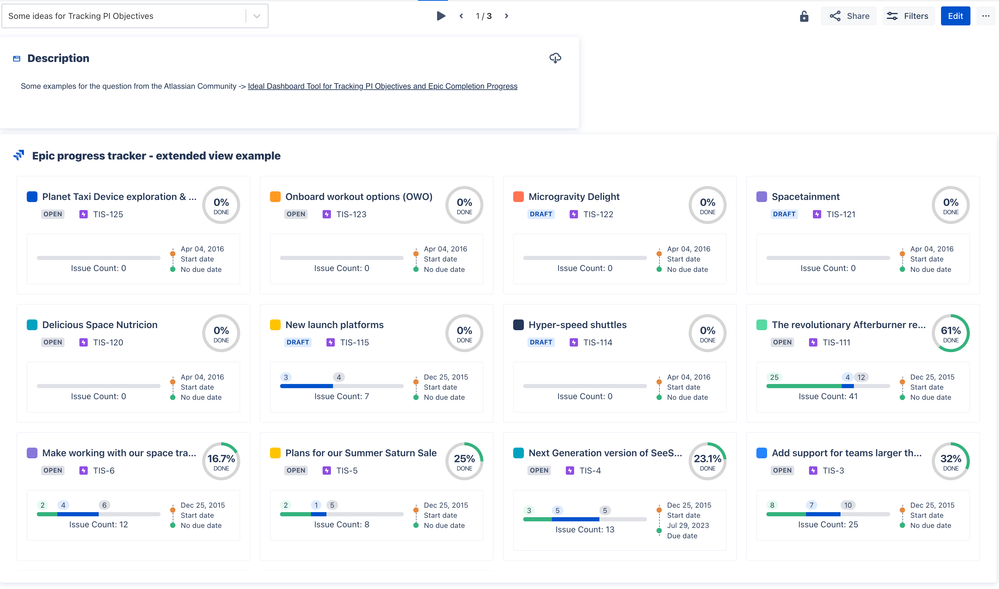The height and width of the screenshot is (589, 999).
Task: Go to next dashboard page arrow
Action: click(x=507, y=16)
